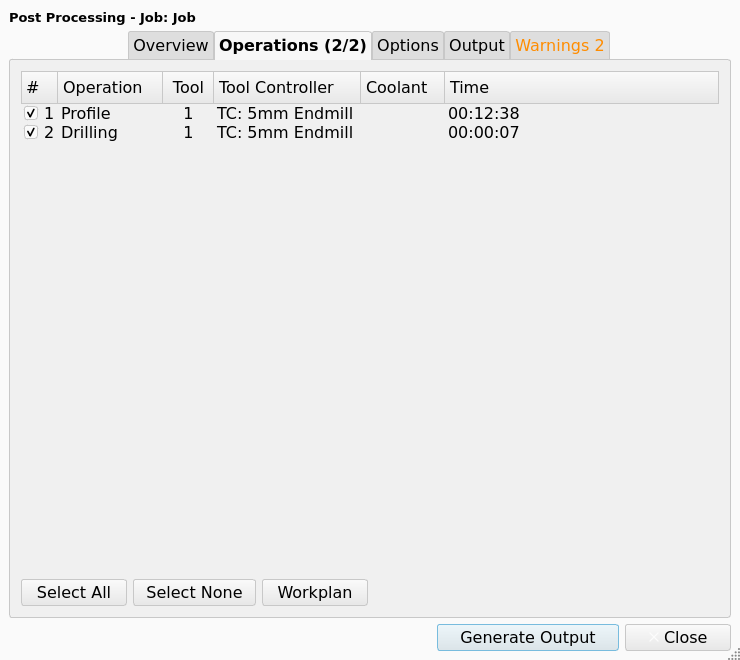Select the Operations (2/2) tab
This screenshot has height=660, width=740.
(293, 46)
